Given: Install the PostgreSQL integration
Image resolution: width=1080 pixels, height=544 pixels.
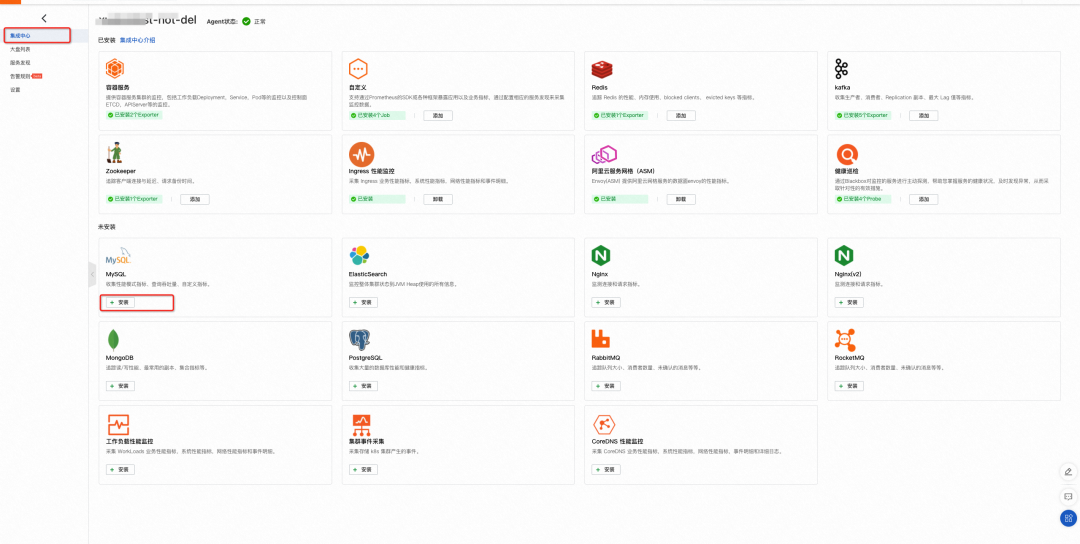Looking at the screenshot, I should (x=363, y=386).
